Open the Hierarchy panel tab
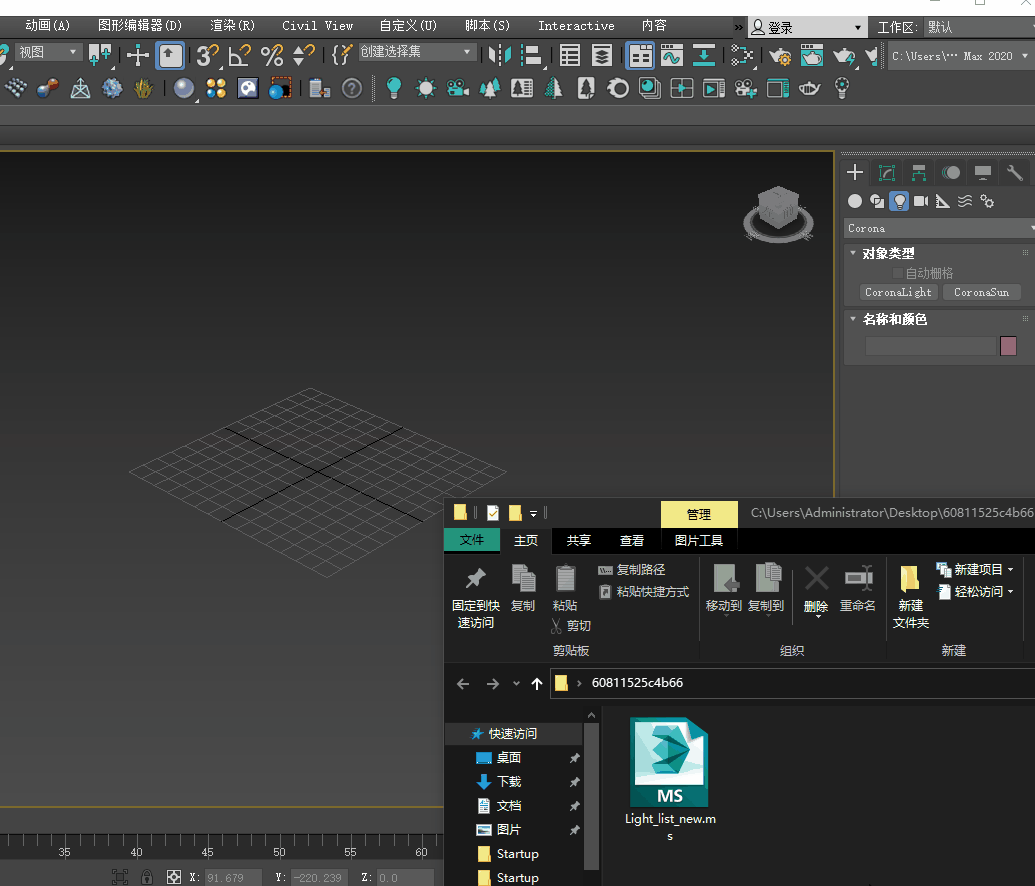The width and height of the screenshot is (1035, 886). click(919, 173)
